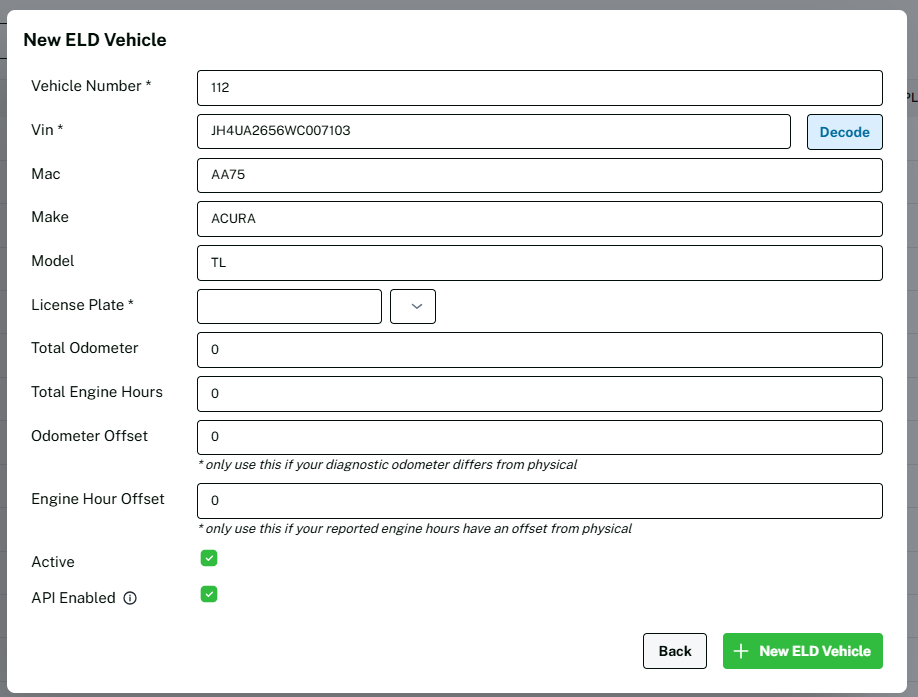The height and width of the screenshot is (697, 918).
Task: Click the Back button
Action: click(674, 651)
